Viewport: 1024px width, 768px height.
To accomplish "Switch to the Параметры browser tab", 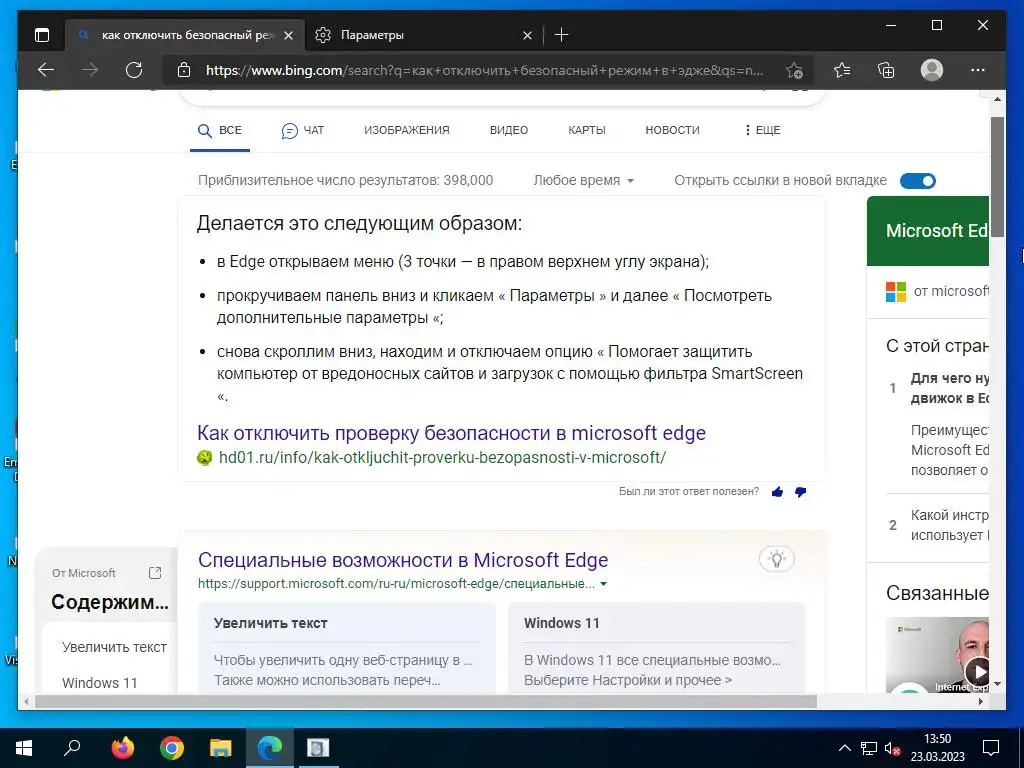I will [423, 35].
